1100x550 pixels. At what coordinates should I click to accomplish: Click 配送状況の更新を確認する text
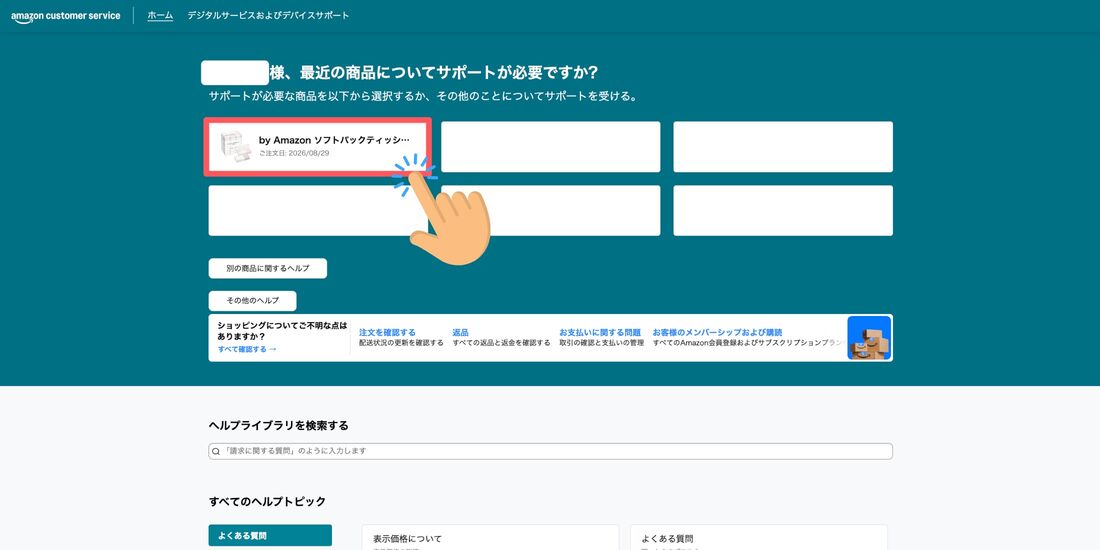(x=401, y=343)
